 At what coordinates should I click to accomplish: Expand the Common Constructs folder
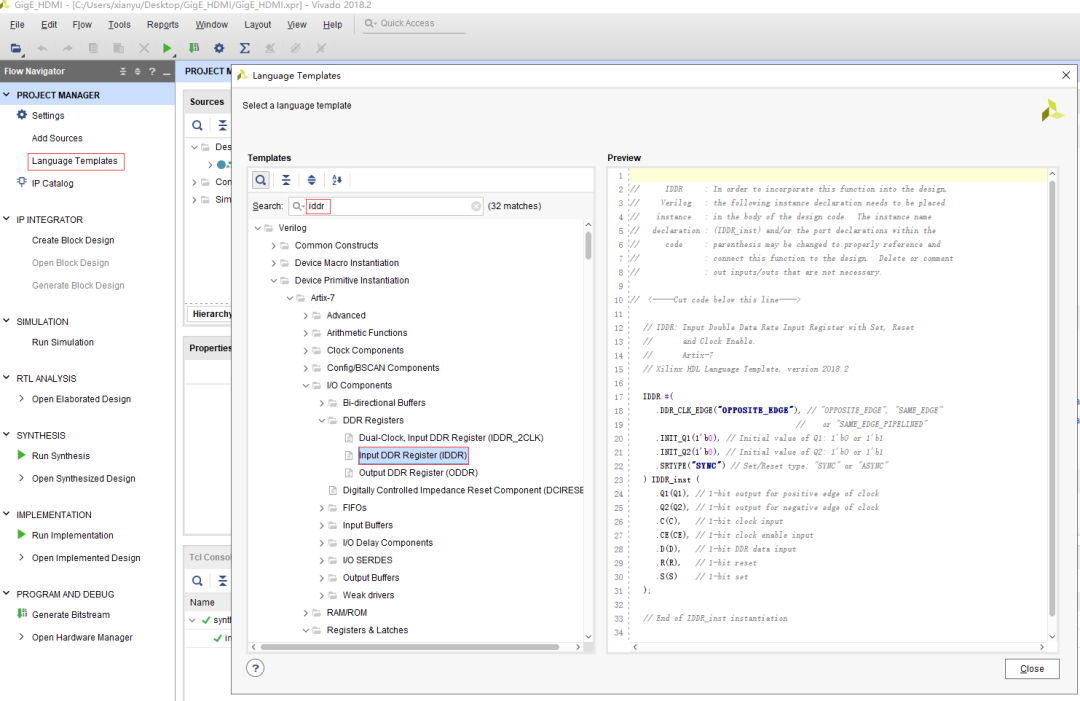tap(273, 246)
